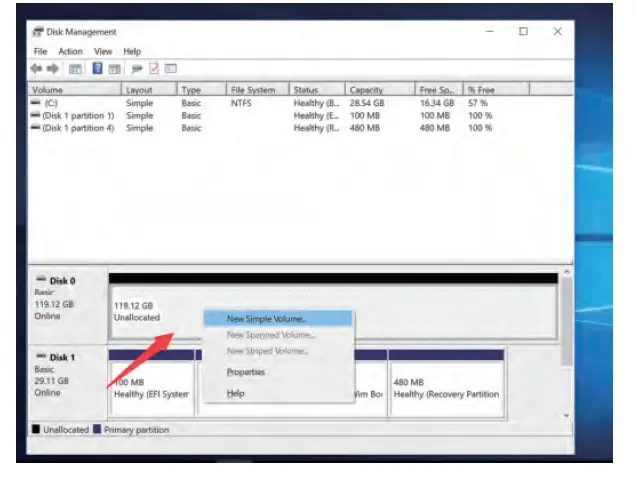Sort by the Free Space column header
This screenshot has width=635, height=477.
pos(439,89)
